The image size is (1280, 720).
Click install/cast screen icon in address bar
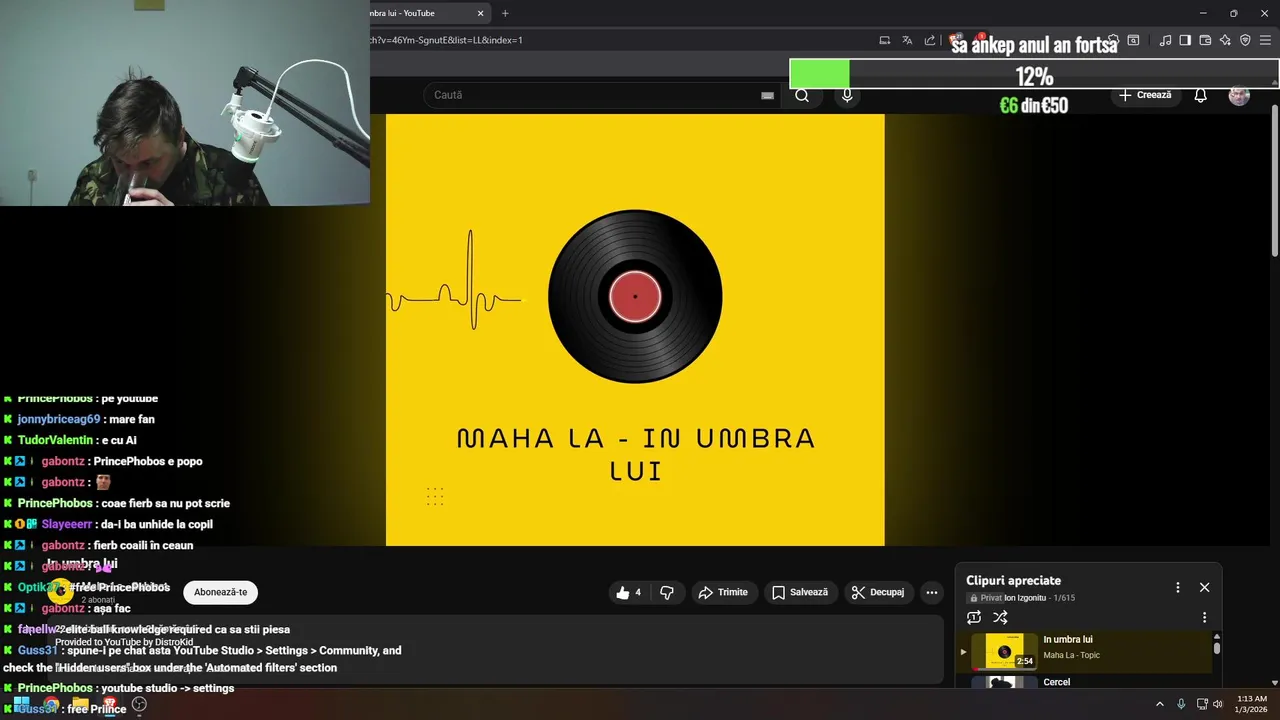[x=884, y=40]
